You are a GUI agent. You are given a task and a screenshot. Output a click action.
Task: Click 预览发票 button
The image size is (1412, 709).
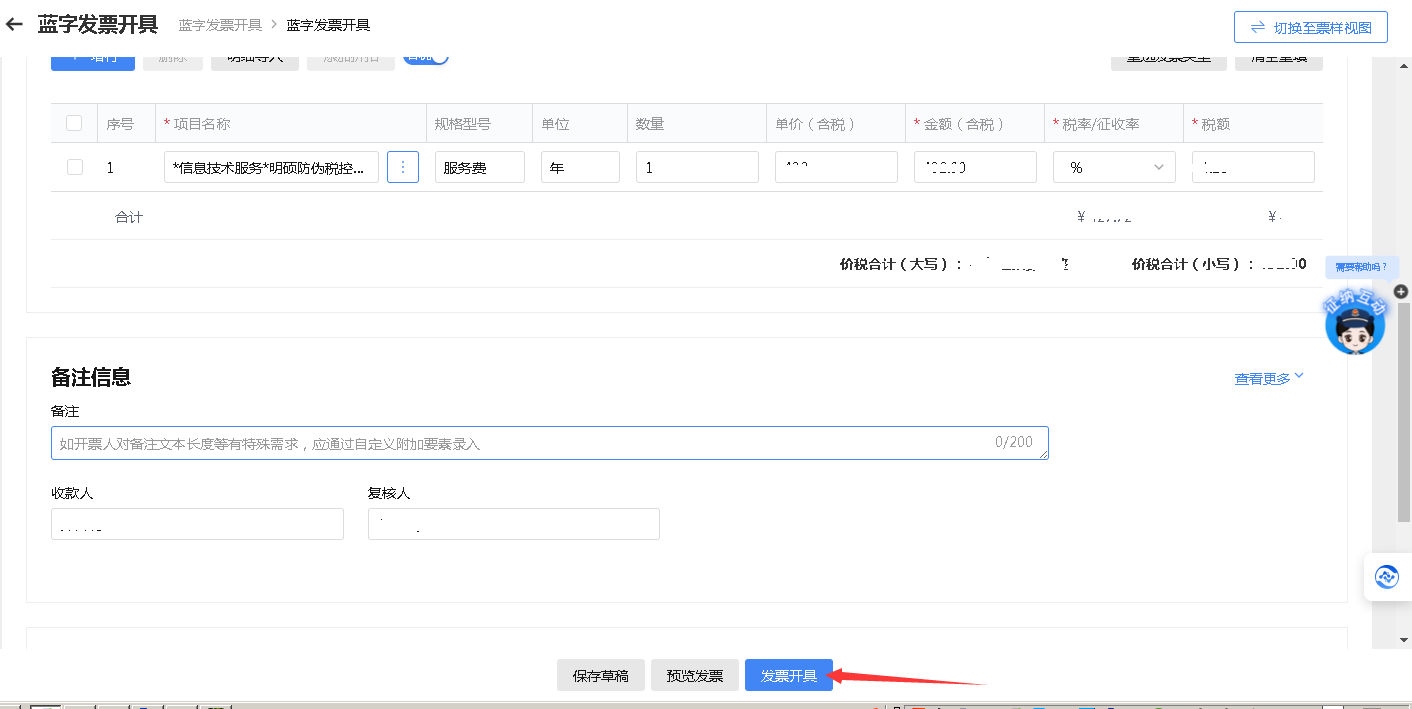click(x=694, y=676)
